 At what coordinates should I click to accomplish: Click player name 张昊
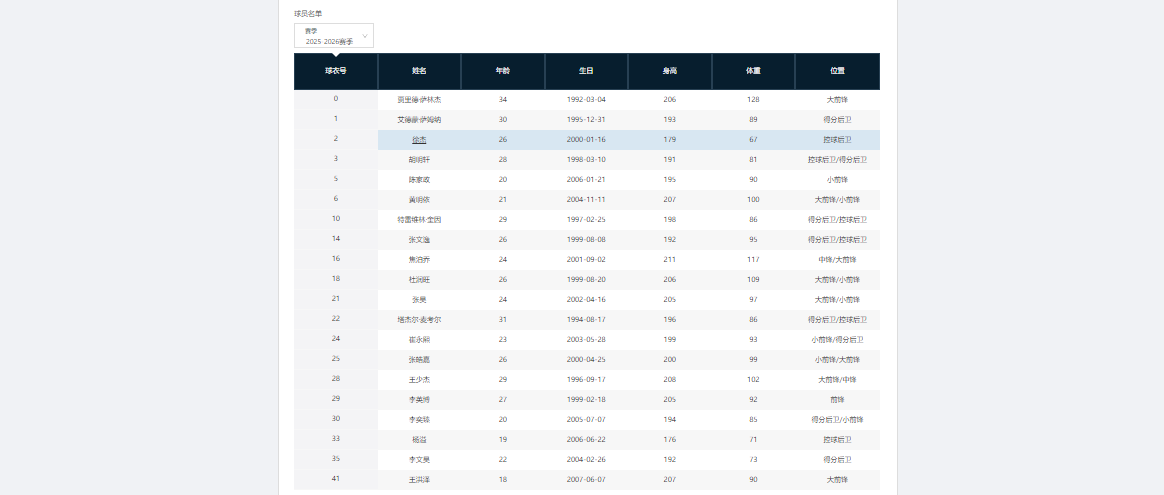click(419, 300)
